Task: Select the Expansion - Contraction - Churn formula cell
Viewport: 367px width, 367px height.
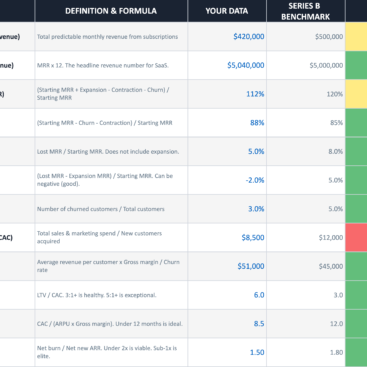Action: pos(111,94)
